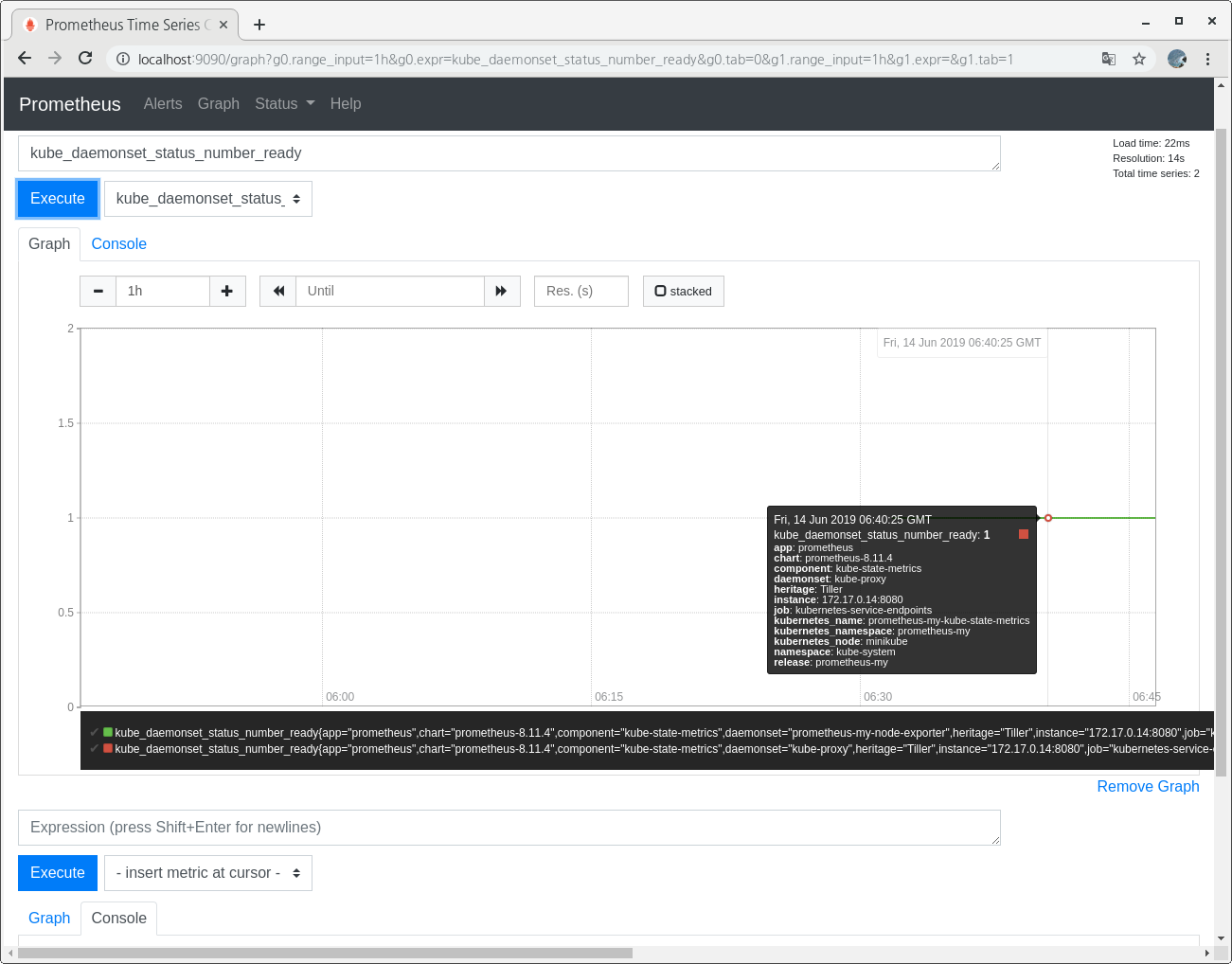Open the insert metric at cursor dropdown
The image size is (1232, 964).
[x=208, y=873]
